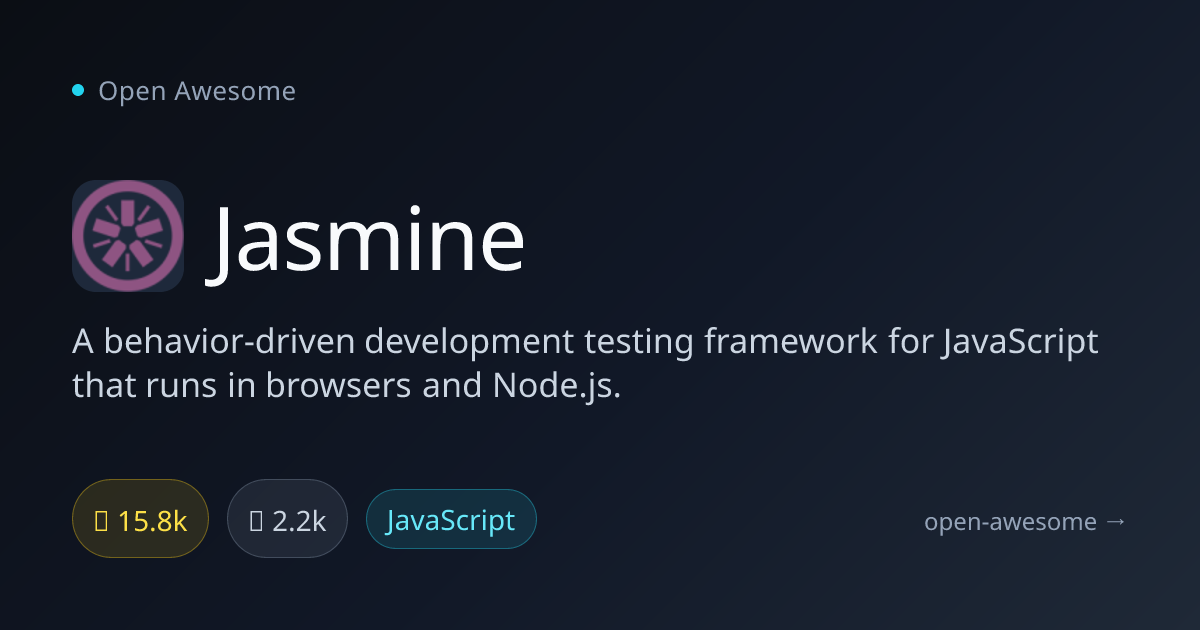Viewport: 1200px width, 630px height.
Task: Open the 15.8k stars badge
Action: click(140, 519)
